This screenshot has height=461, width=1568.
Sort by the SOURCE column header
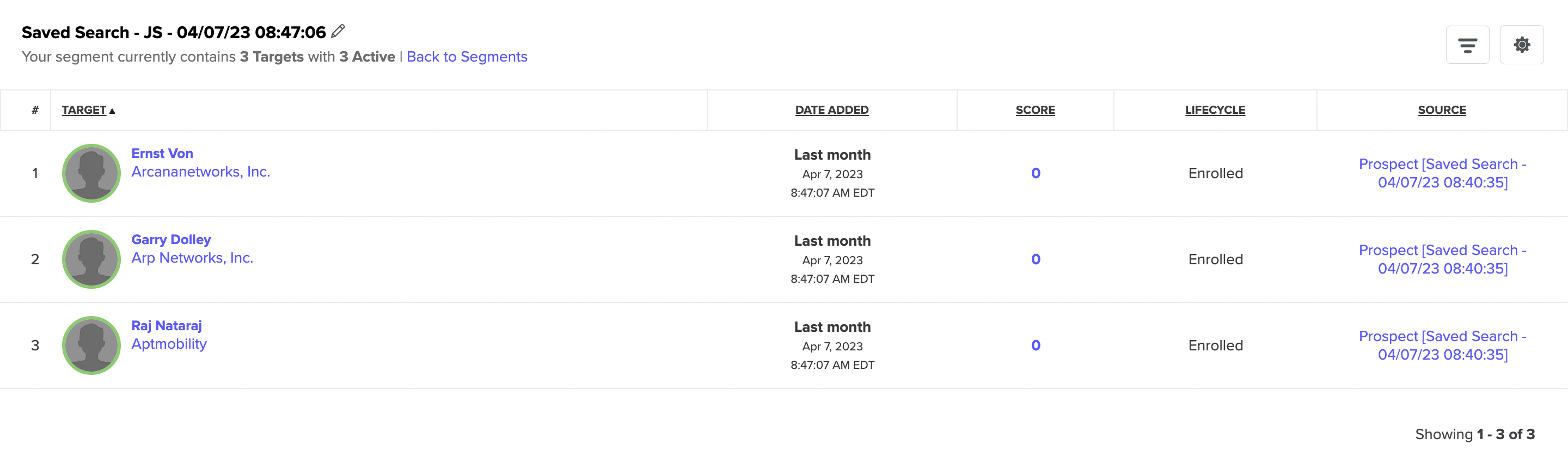click(x=1442, y=110)
